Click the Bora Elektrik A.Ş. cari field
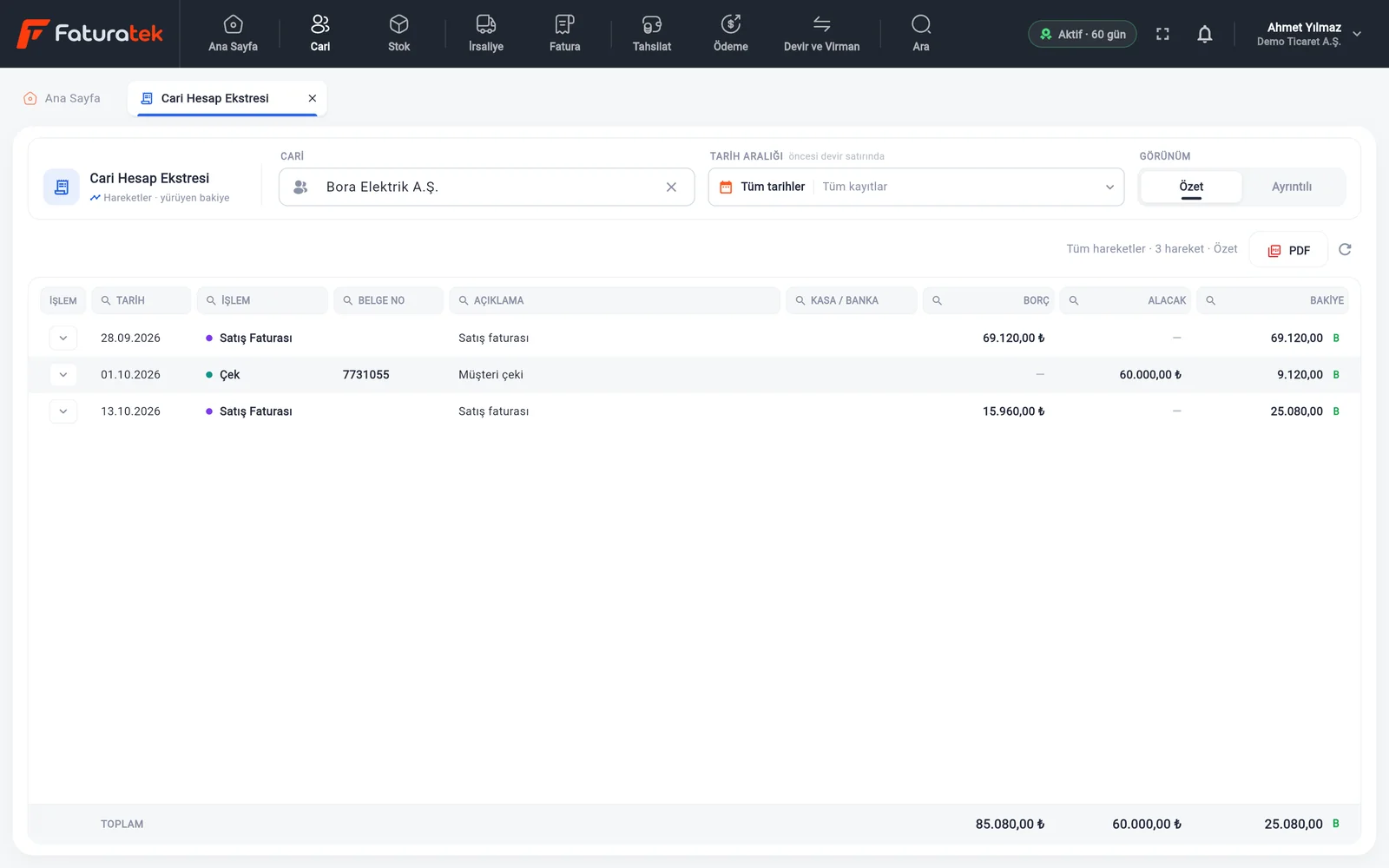 coord(486,187)
